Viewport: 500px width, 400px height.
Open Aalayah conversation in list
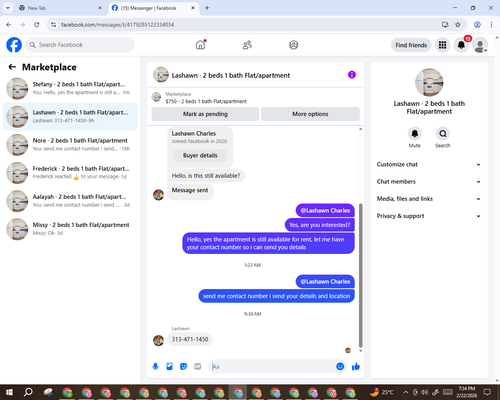pos(70,201)
